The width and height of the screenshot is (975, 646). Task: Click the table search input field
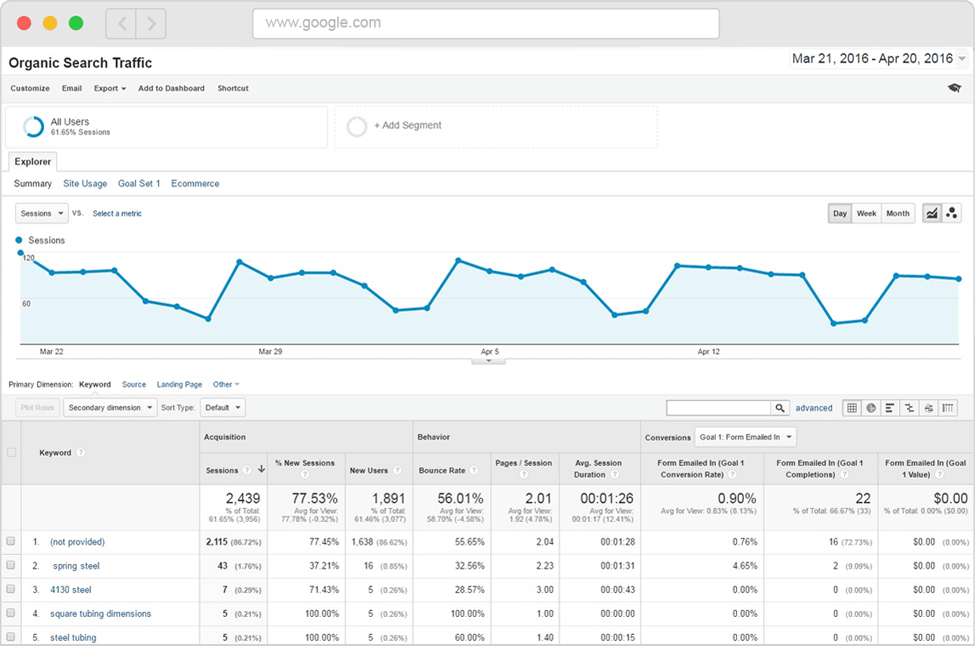(718, 408)
